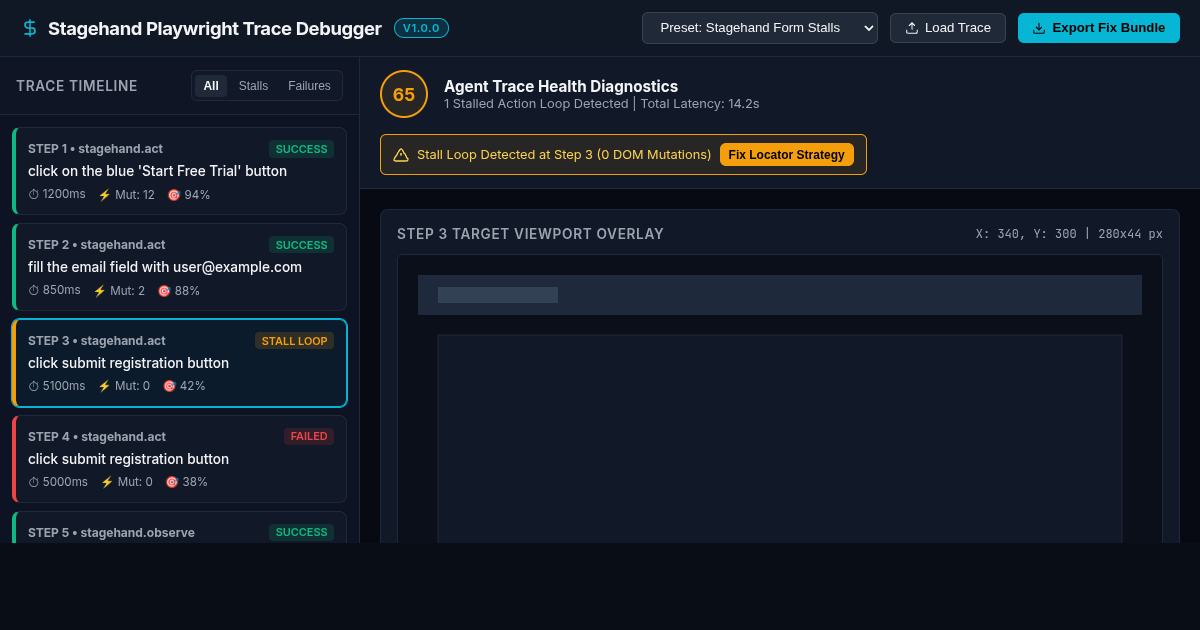Select the Step 3 stall loop trace card

point(179,363)
